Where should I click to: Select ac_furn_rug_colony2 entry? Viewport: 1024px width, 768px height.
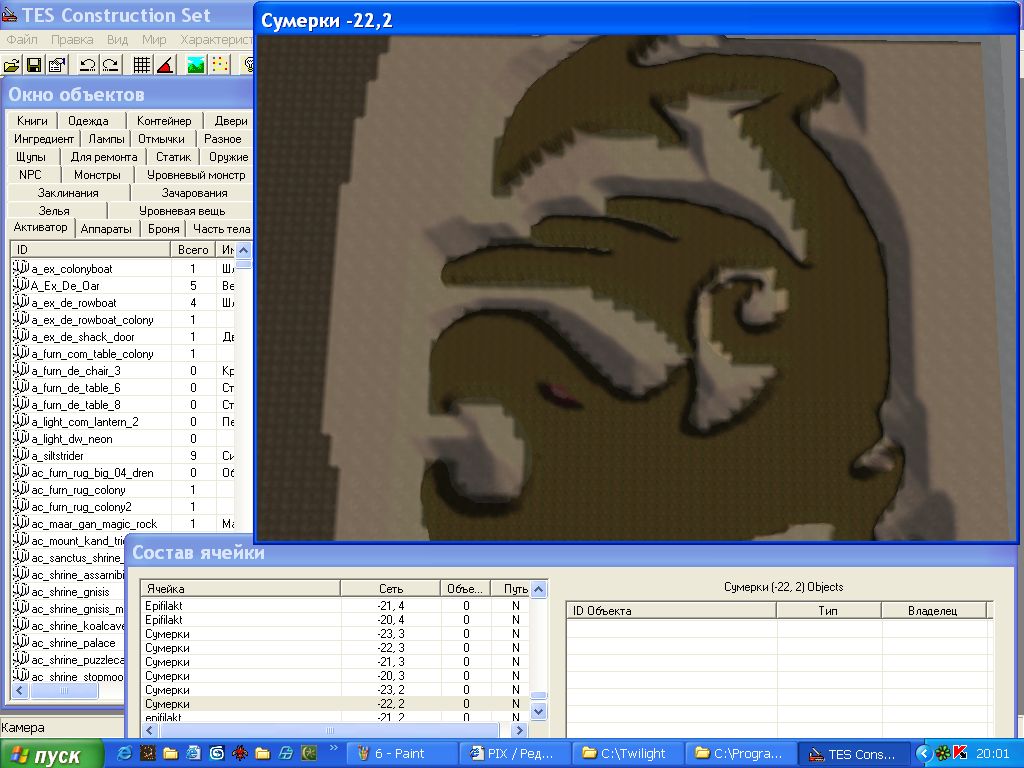(82, 507)
